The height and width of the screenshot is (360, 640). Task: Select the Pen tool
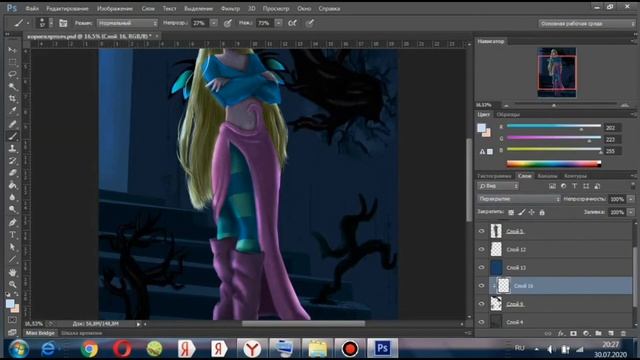coord(12,223)
